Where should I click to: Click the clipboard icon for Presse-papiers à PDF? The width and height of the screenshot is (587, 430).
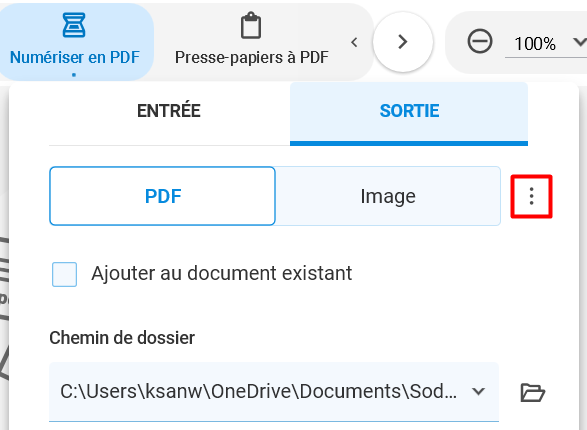[x=251, y=25]
